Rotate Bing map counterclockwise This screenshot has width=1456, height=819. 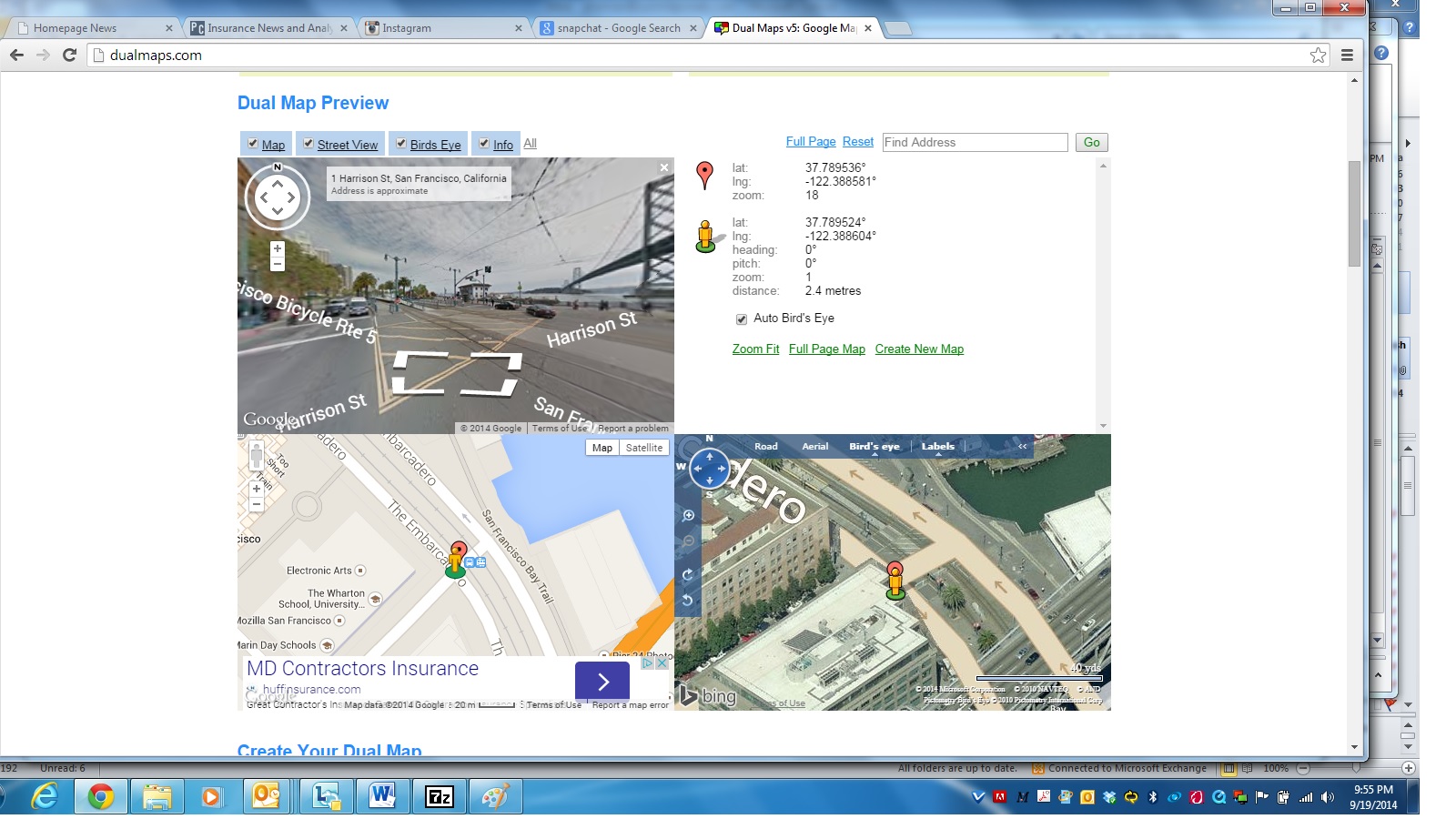point(688,600)
